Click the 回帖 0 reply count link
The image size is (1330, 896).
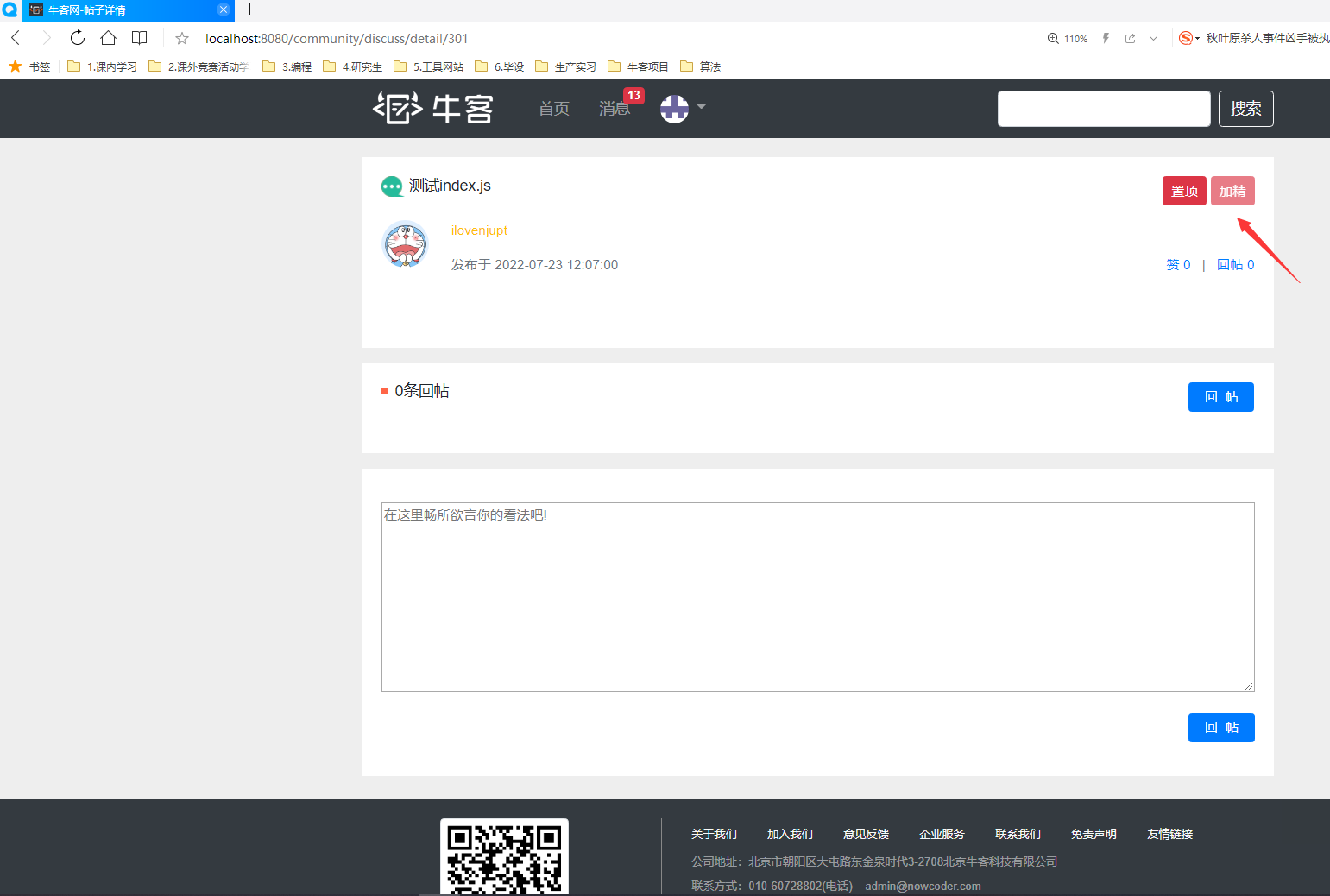point(1236,265)
